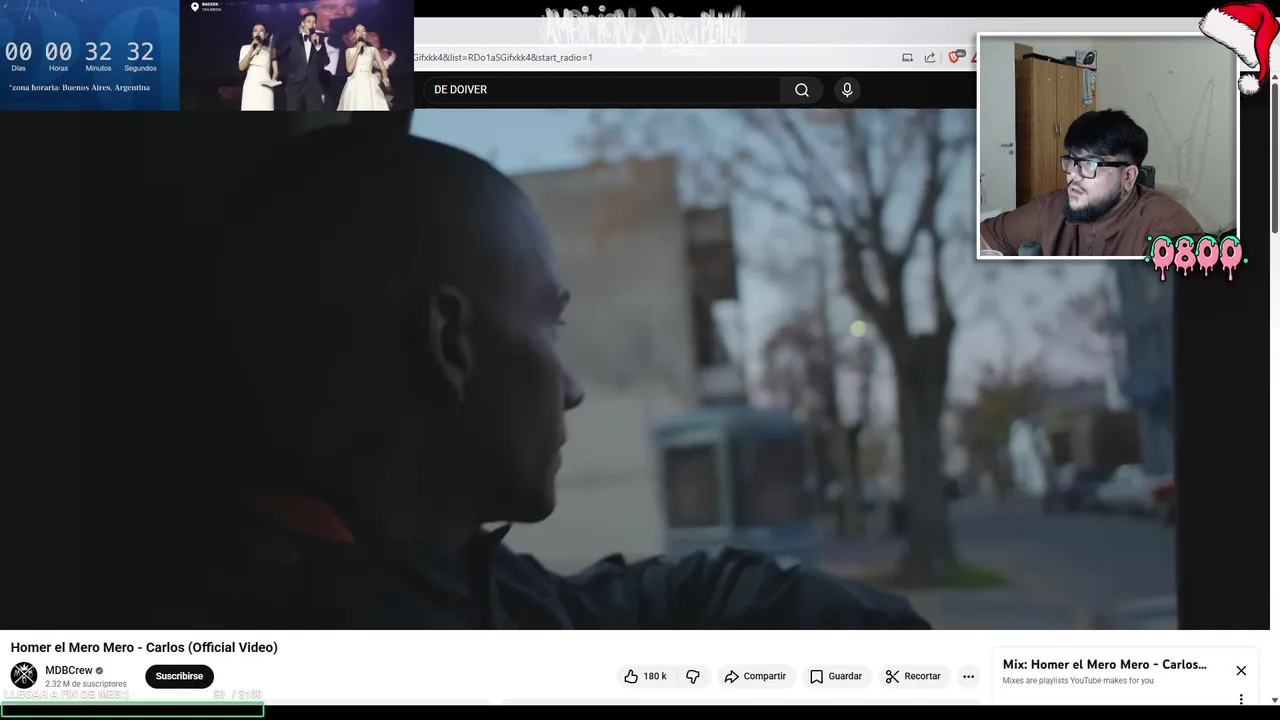The image size is (1280, 720).
Task: Click the browser address bar URL
Action: tap(504, 57)
